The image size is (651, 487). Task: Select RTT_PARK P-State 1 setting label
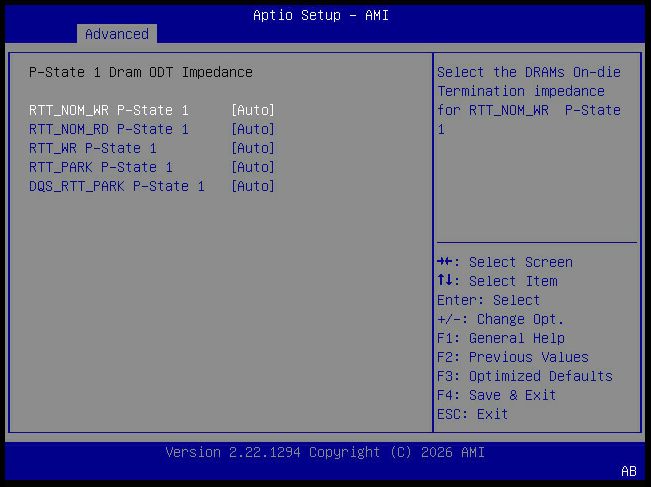pyautogui.click(x=101, y=167)
